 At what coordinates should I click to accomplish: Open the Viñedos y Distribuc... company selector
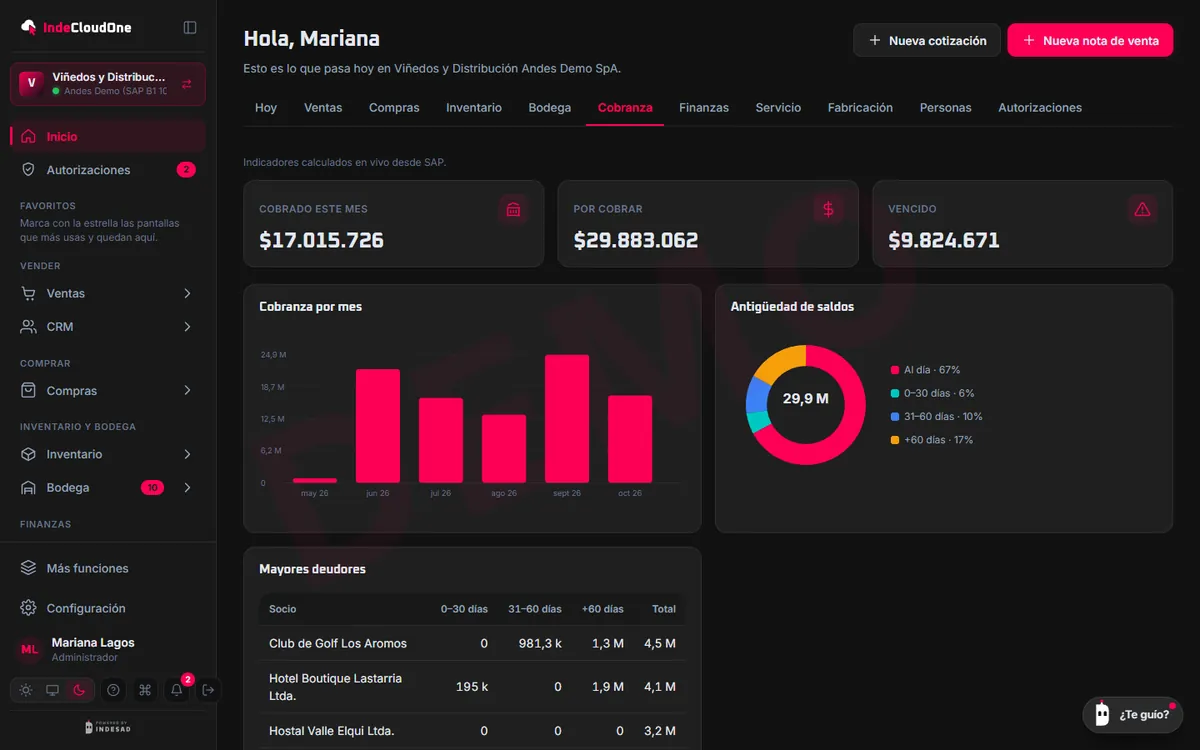tap(108, 84)
